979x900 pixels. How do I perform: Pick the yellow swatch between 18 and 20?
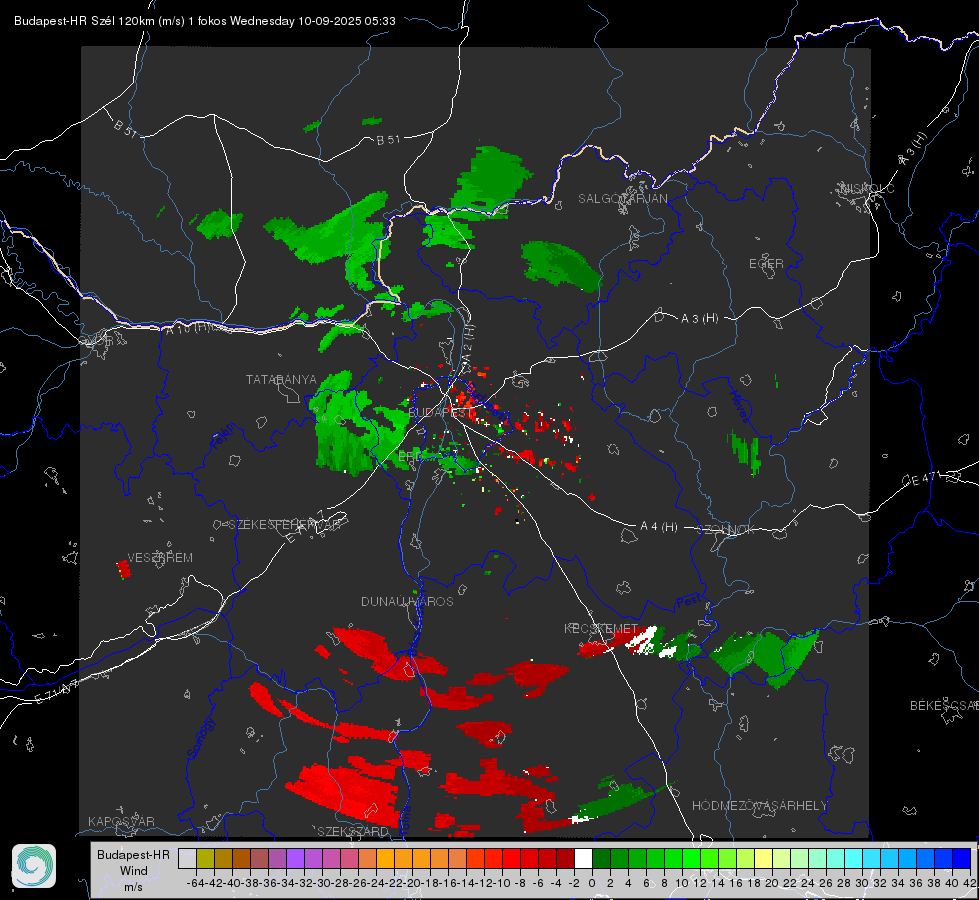(764, 858)
